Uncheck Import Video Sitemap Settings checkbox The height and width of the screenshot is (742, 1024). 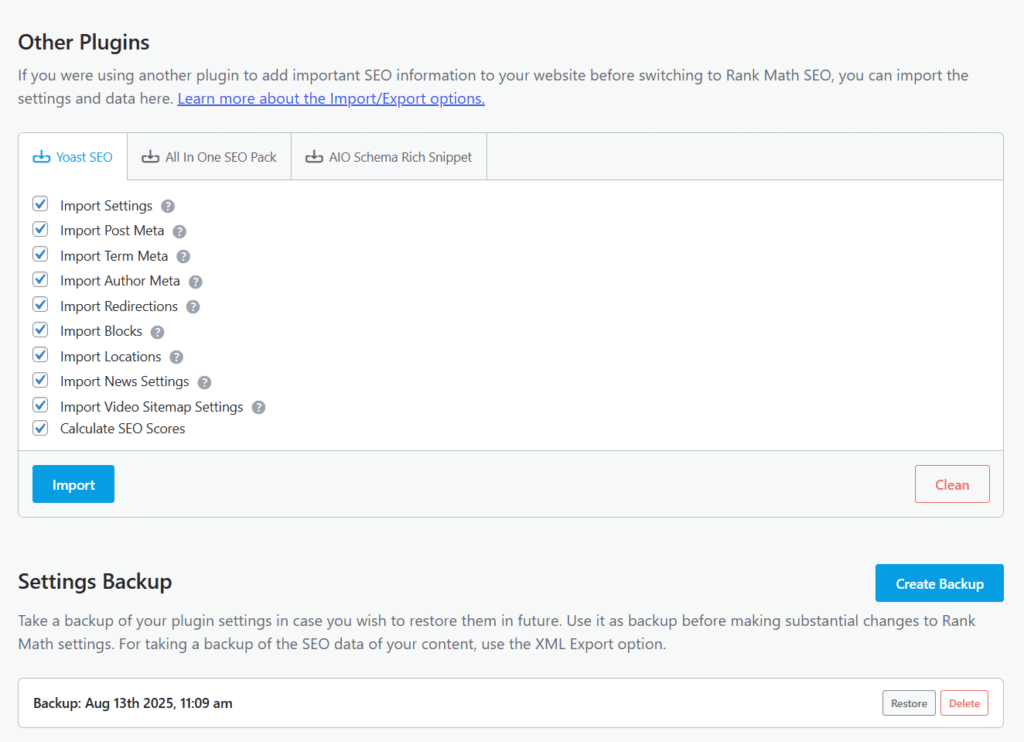coord(40,406)
